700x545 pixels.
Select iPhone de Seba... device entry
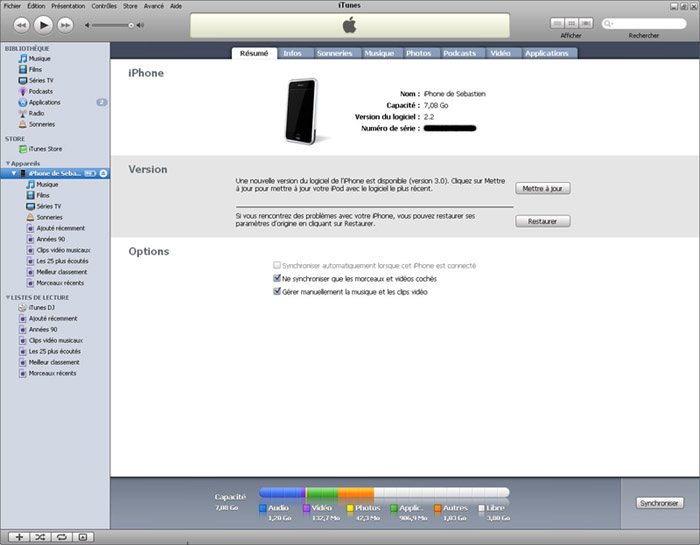click(54, 173)
